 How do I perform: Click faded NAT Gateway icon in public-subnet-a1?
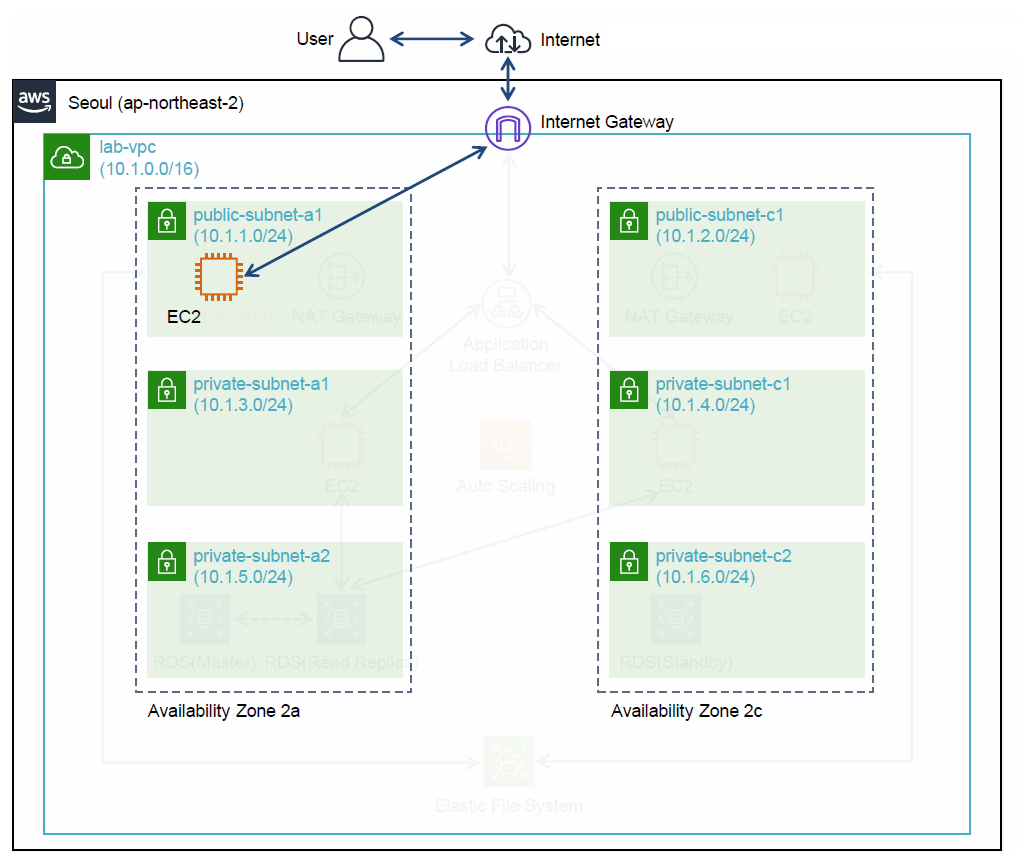341,277
